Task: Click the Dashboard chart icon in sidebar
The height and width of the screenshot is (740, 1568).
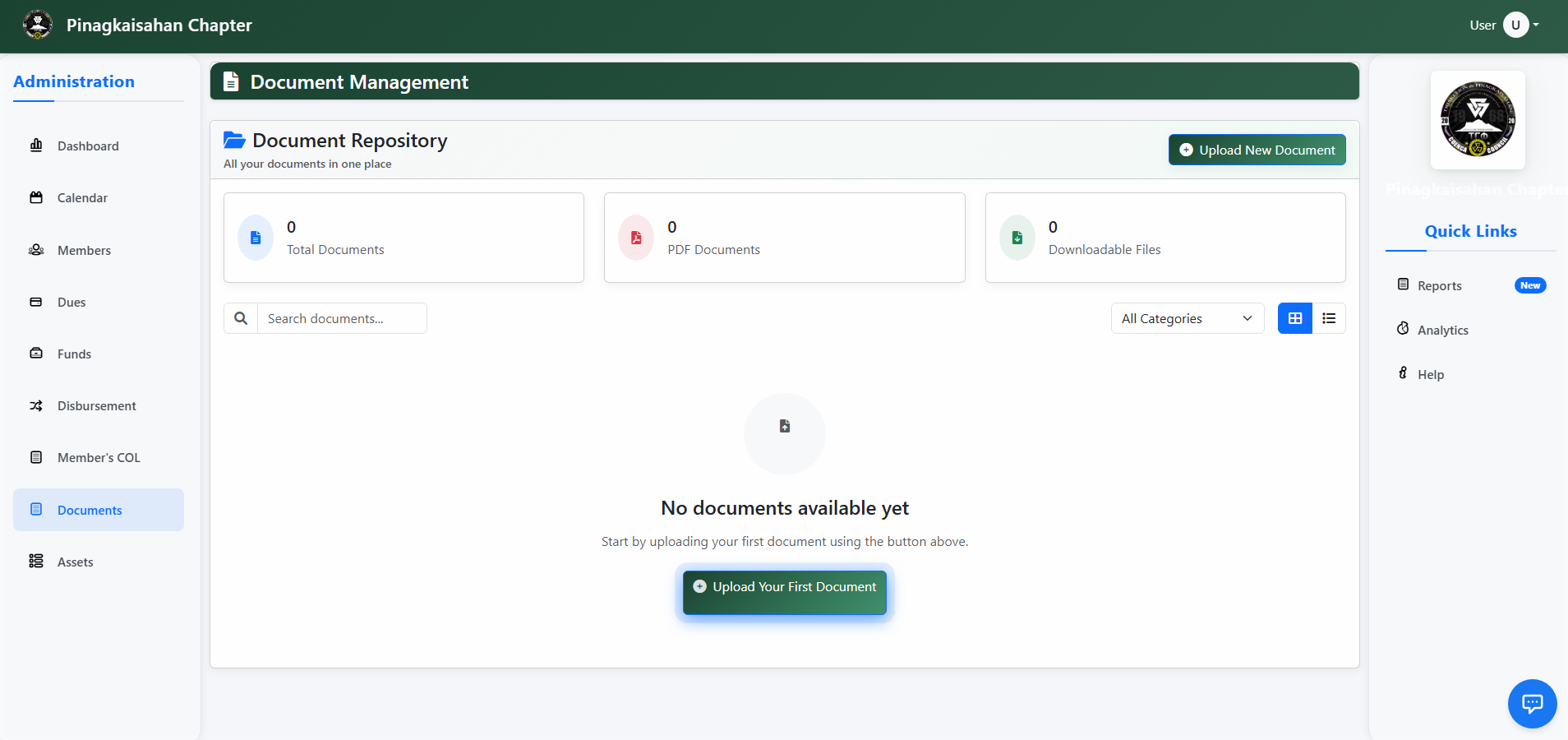Action: click(x=36, y=146)
